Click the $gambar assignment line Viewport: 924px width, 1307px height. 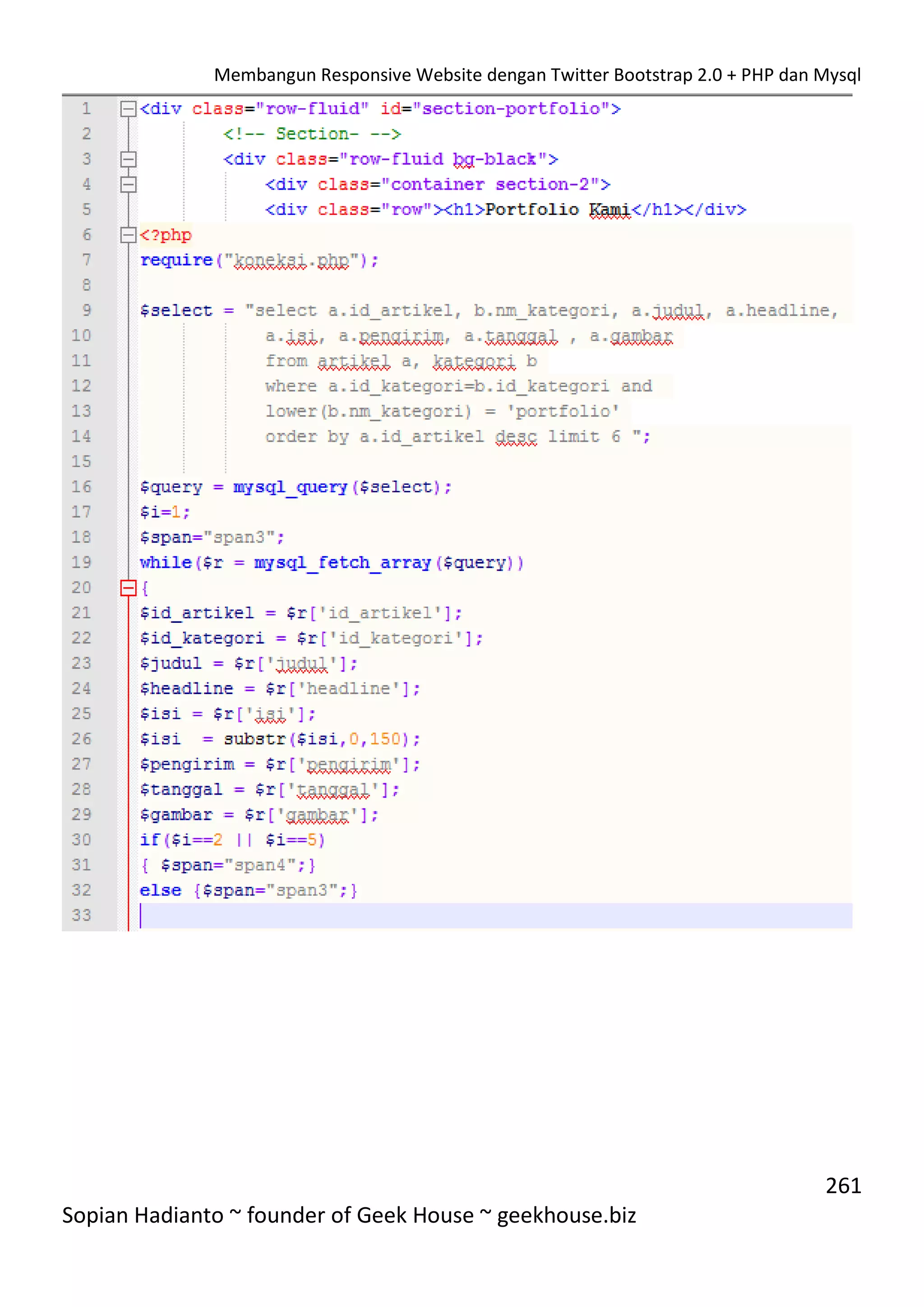[259, 815]
